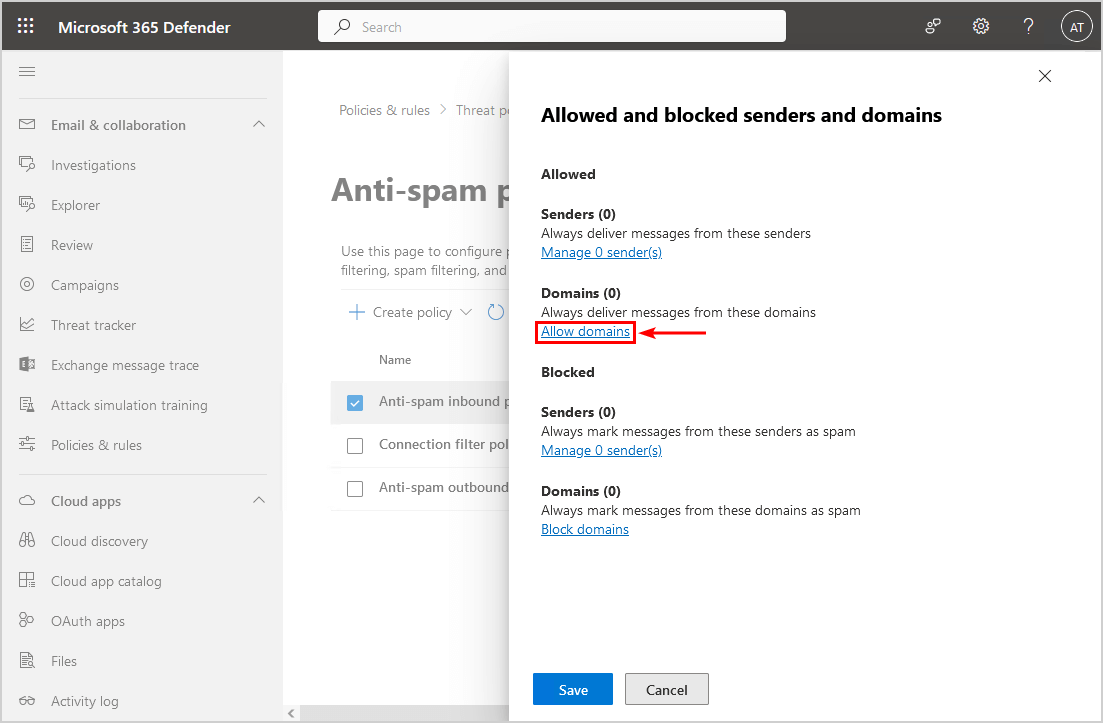Open the Create policy dropdown
Image resolution: width=1103 pixels, height=723 pixels.
(x=410, y=312)
